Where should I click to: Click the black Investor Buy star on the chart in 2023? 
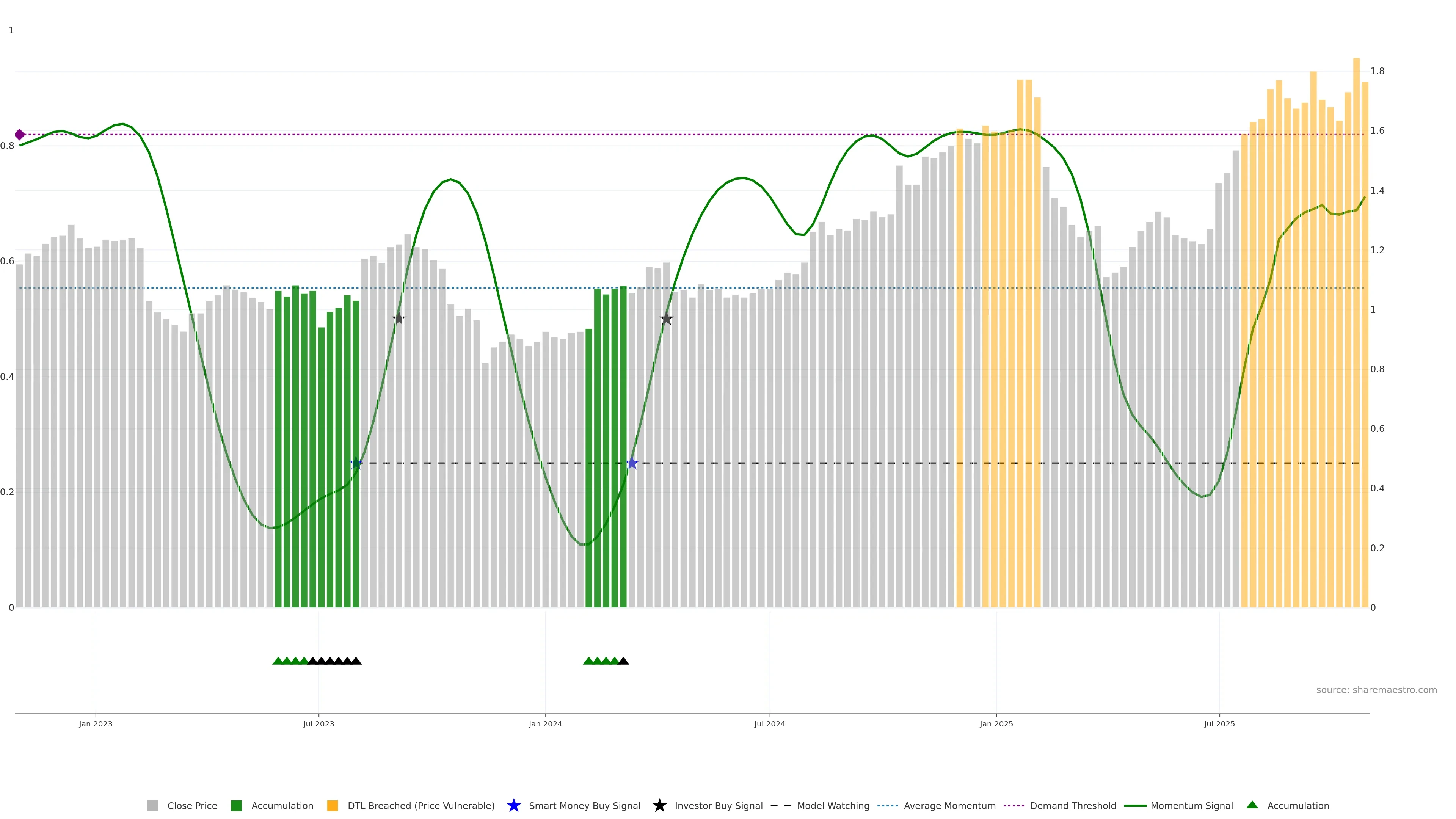click(x=399, y=319)
